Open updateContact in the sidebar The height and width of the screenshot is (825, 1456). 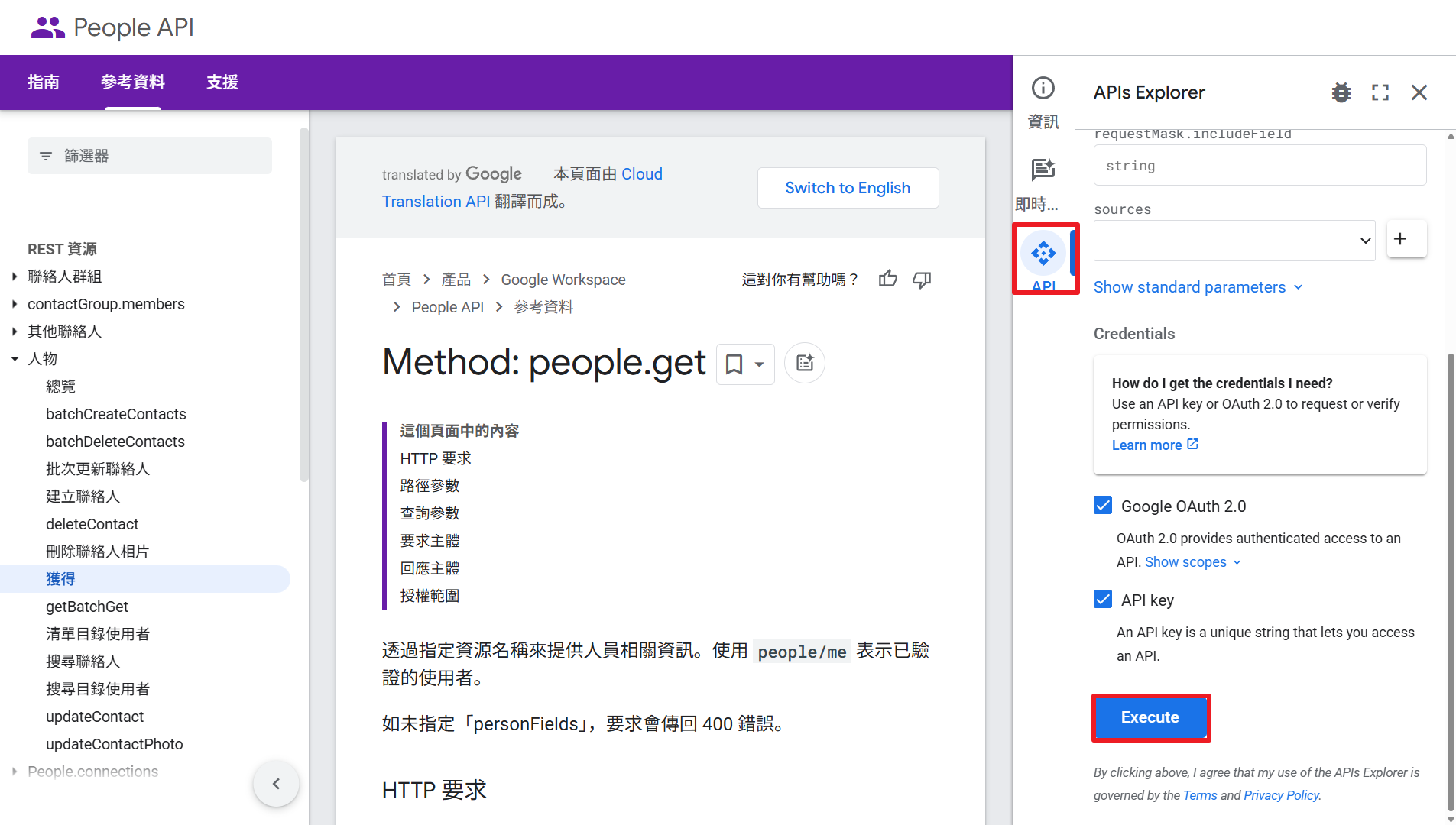coord(95,717)
